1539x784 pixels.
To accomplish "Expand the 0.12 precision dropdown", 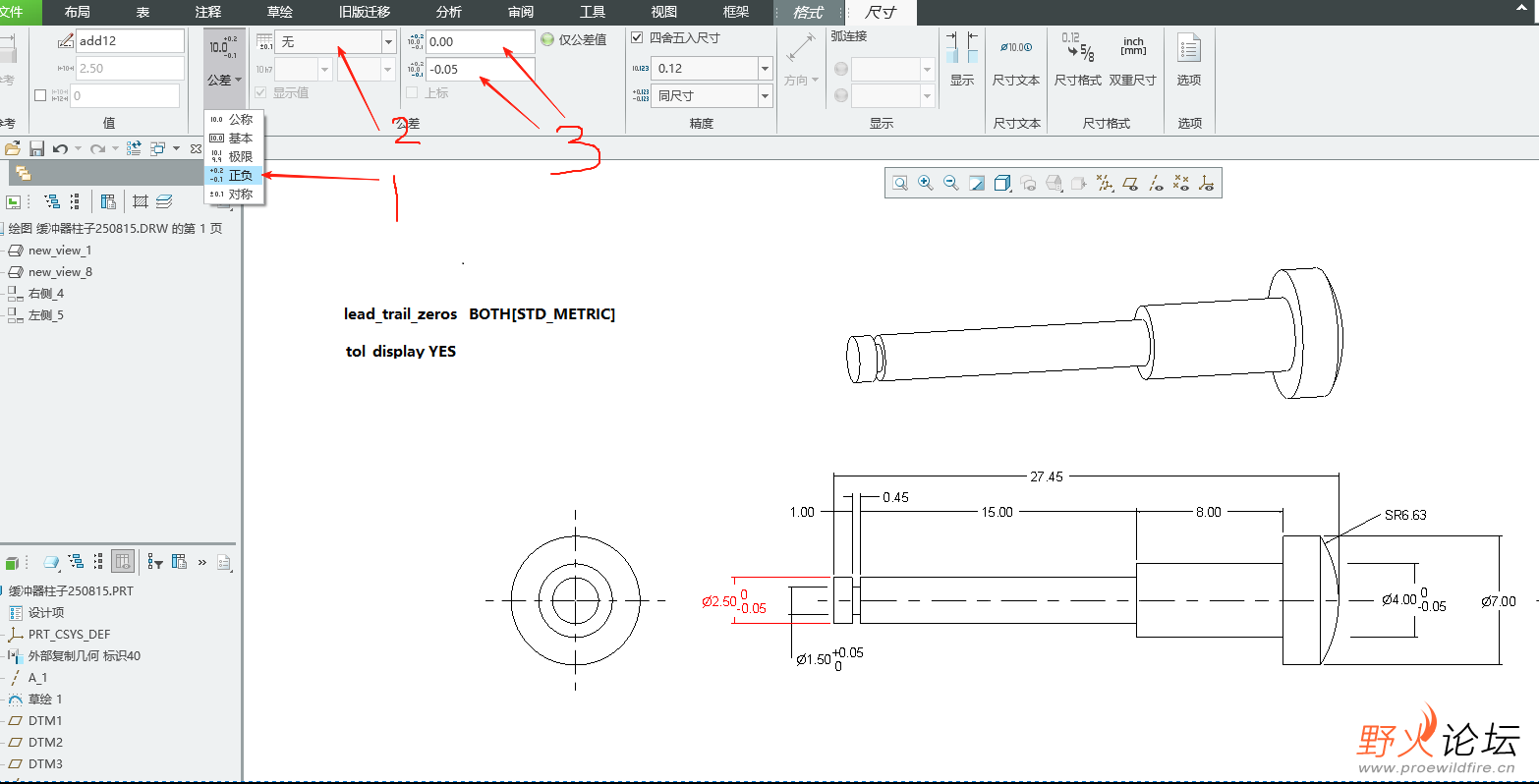I will (765, 69).
